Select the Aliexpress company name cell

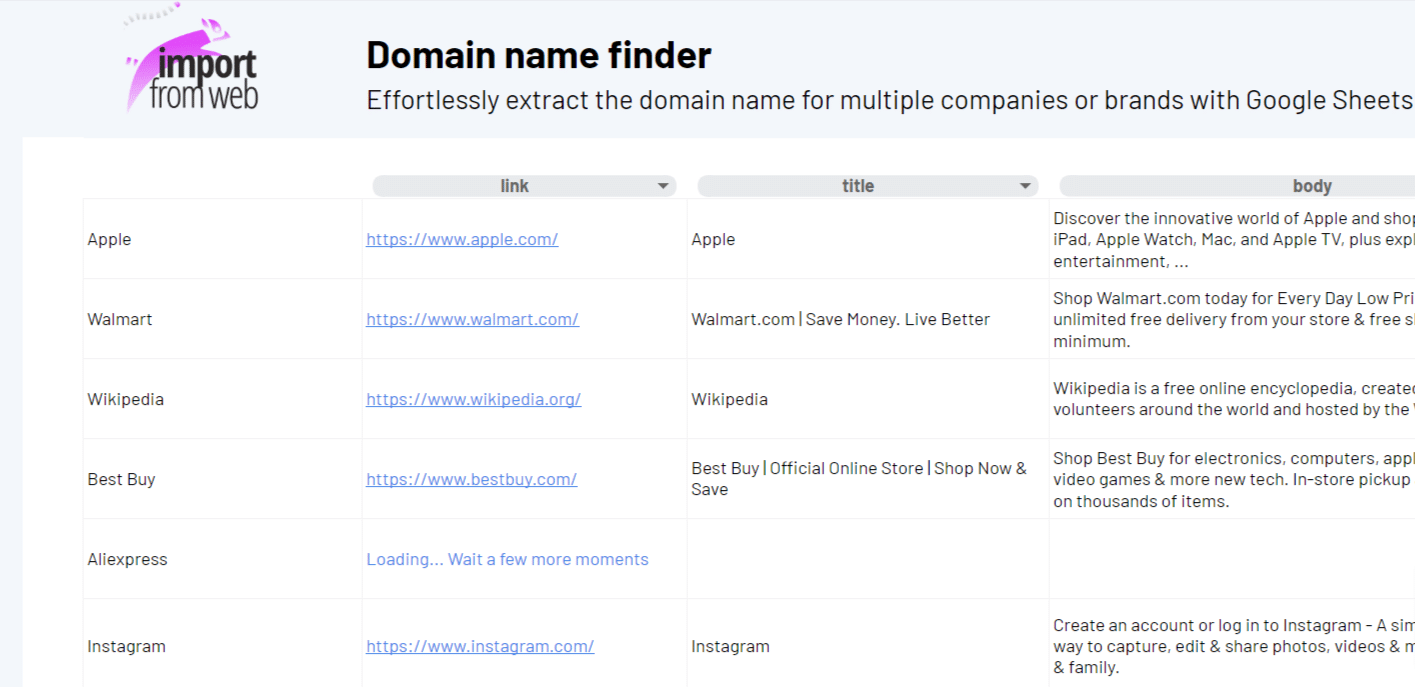coord(128,559)
